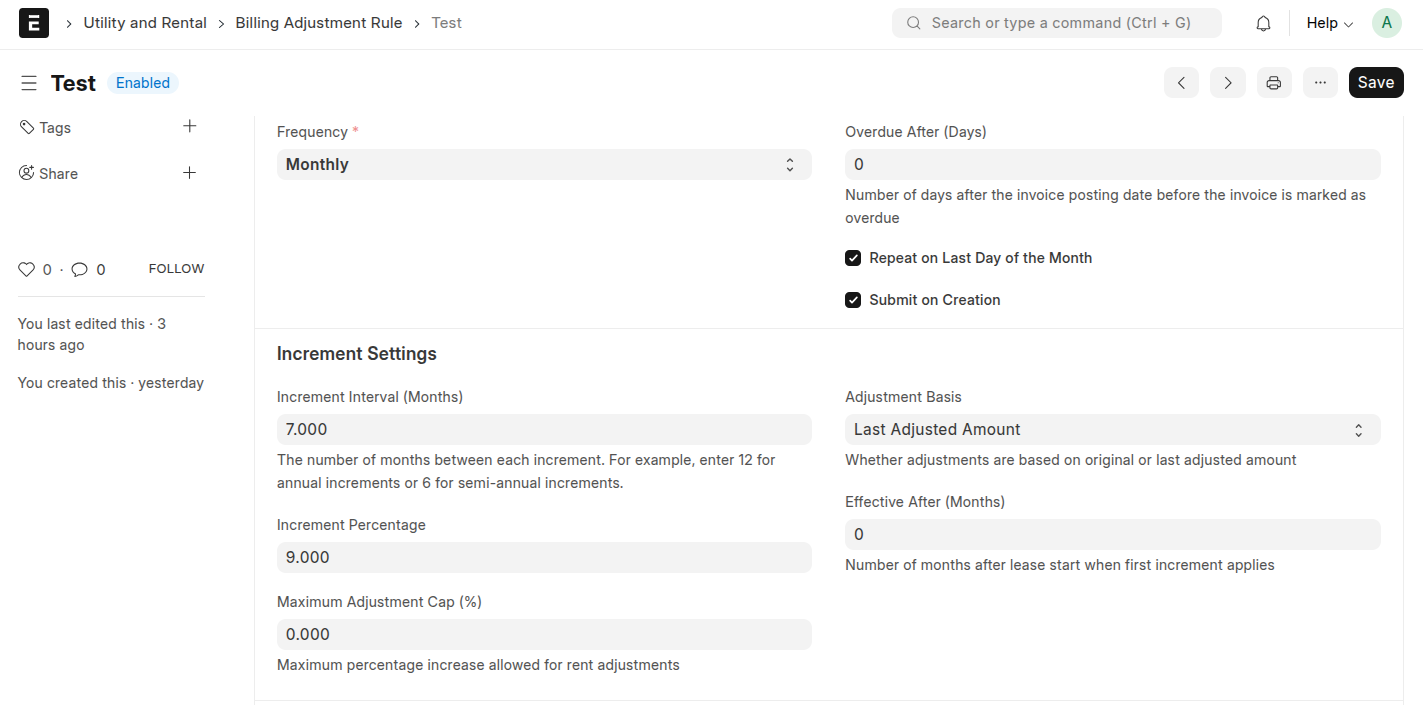1423x705 pixels.
Task: Open the ERPNext home logo
Action: [x=34, y=23]
